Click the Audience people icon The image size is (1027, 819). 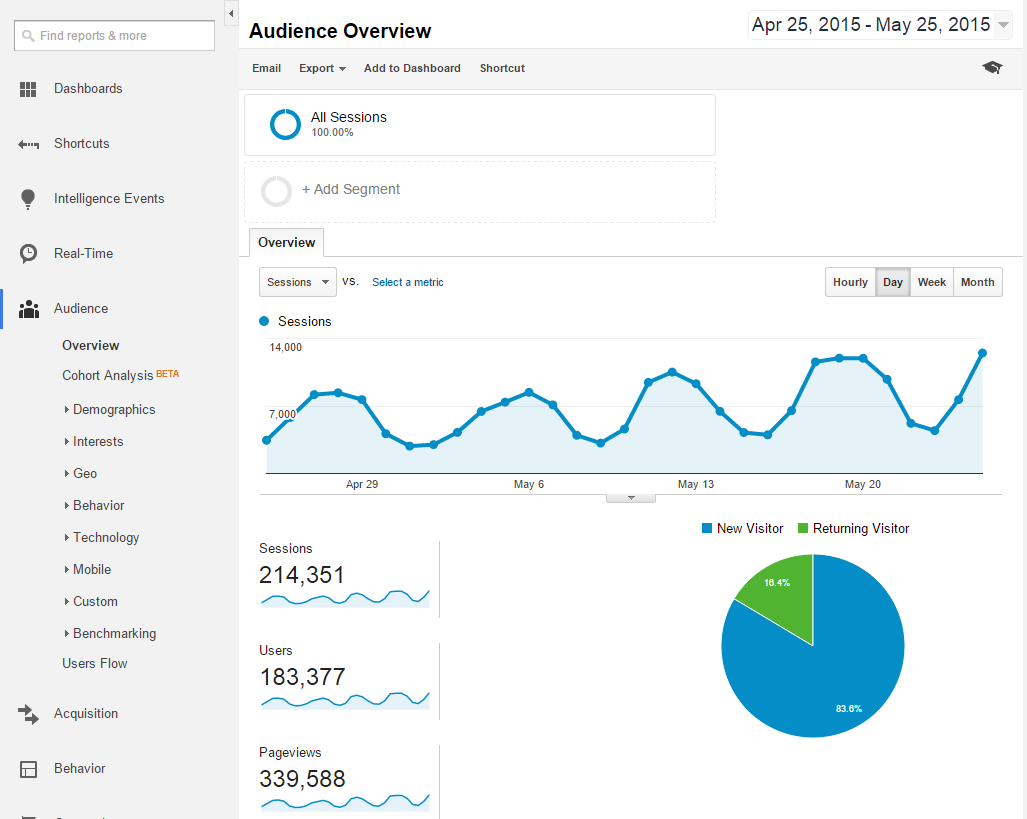28,309
